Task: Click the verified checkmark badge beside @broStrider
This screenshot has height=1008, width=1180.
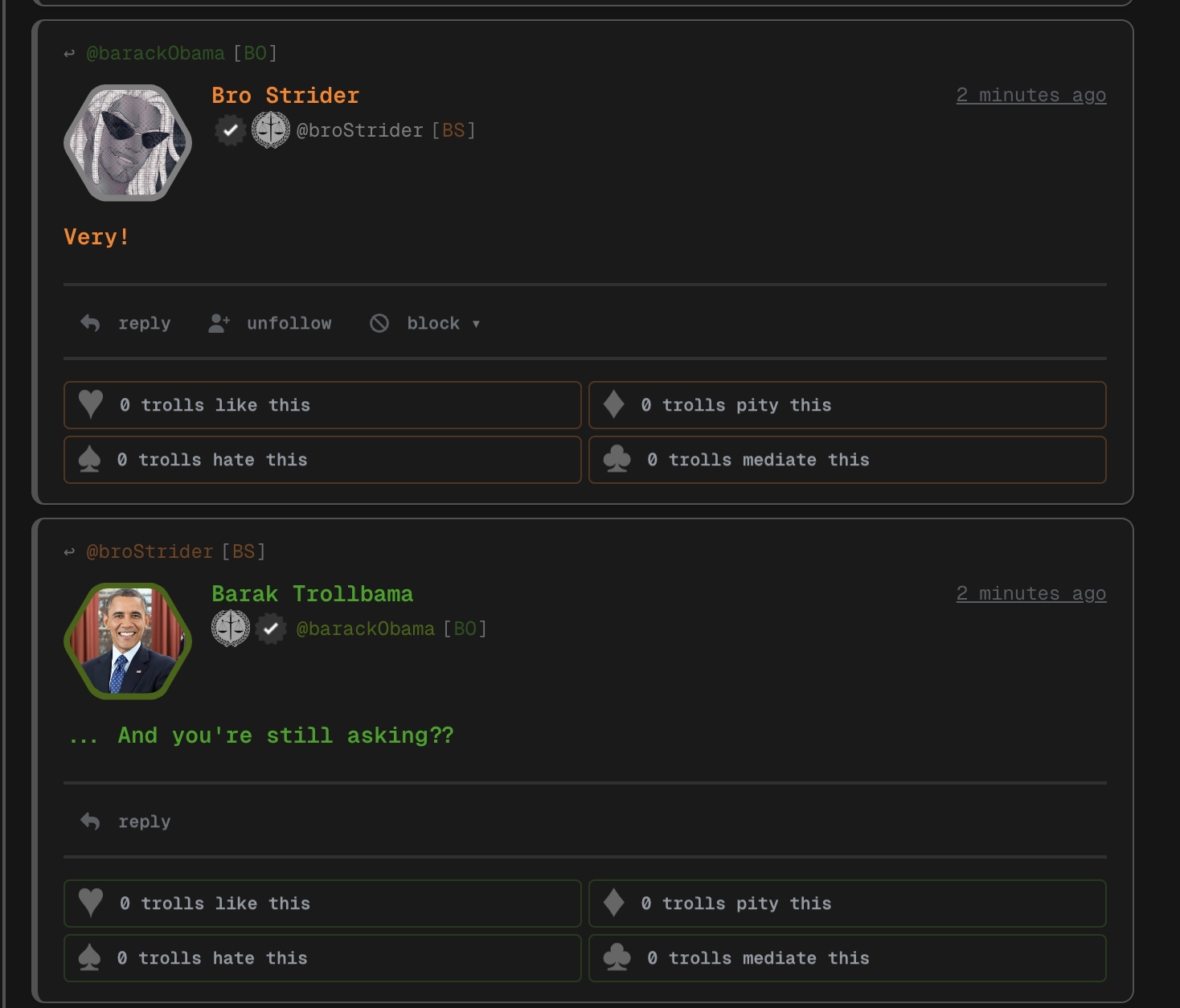Action: click(231, 130)
